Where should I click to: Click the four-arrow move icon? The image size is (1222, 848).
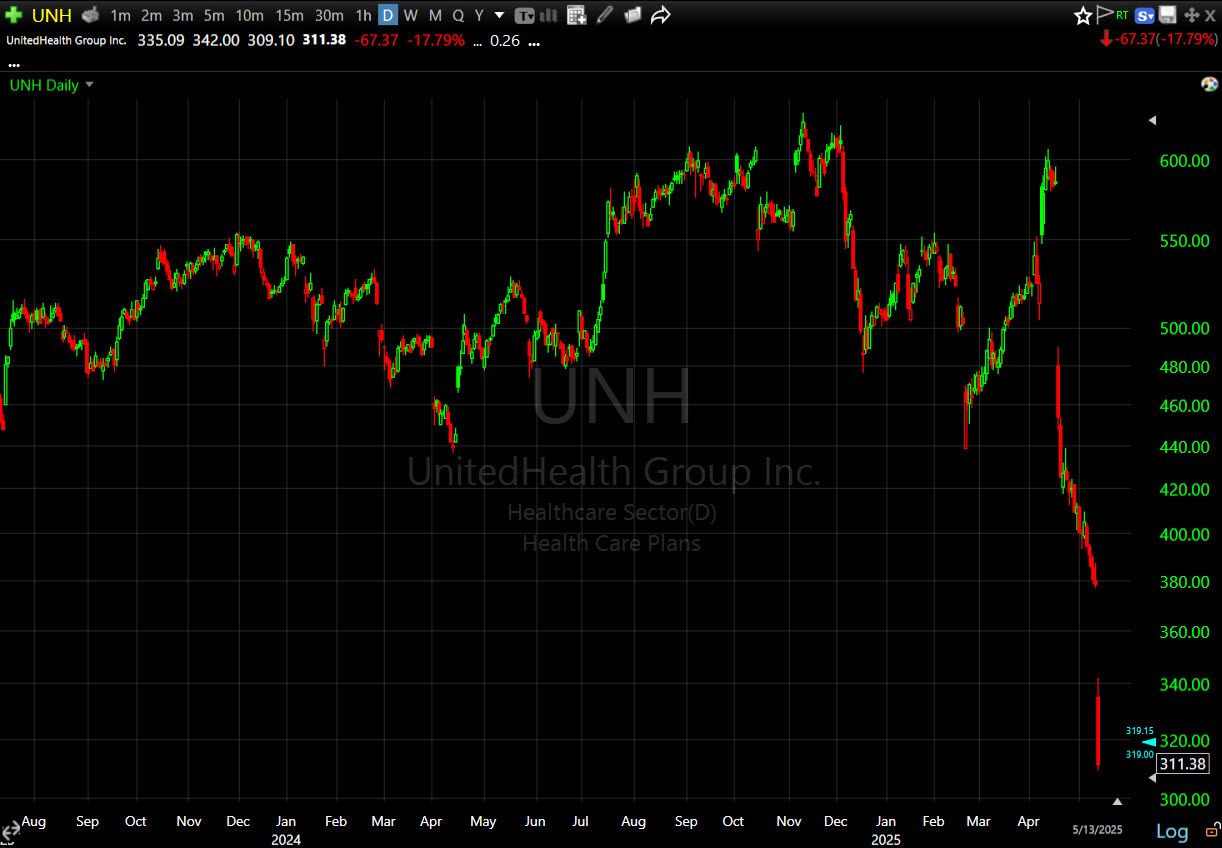tap(1190, 15)
